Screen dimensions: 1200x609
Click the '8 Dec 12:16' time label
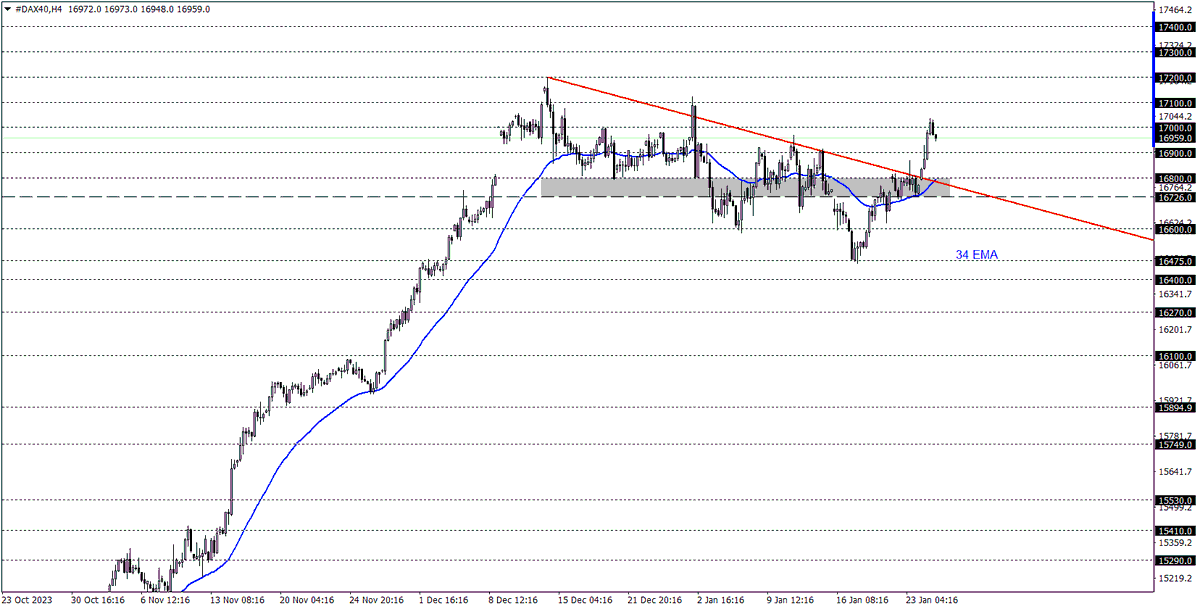click(514, 600)
